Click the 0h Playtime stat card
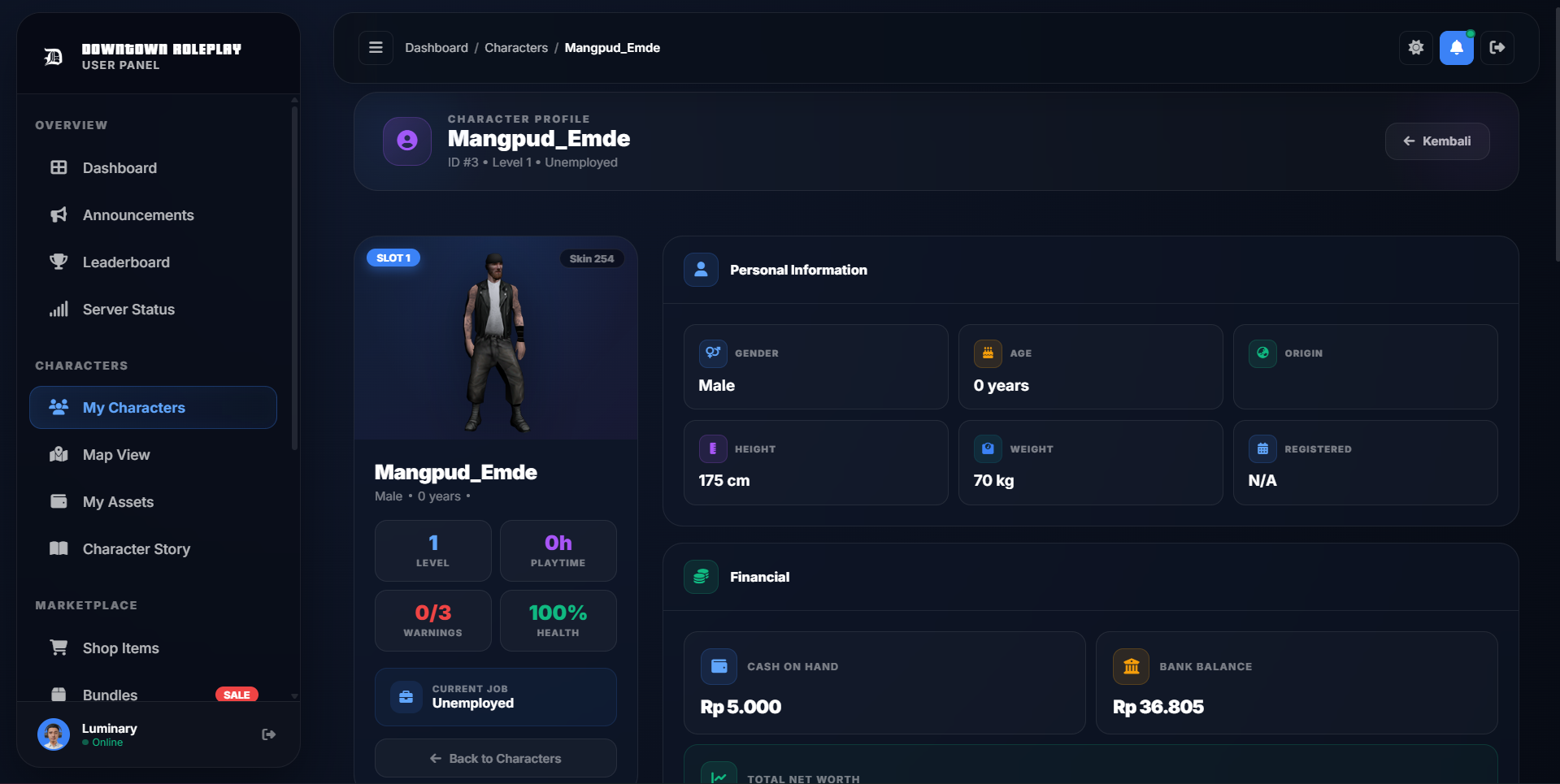Screen dimensions: 1560x784 click(x=558, y=551)
